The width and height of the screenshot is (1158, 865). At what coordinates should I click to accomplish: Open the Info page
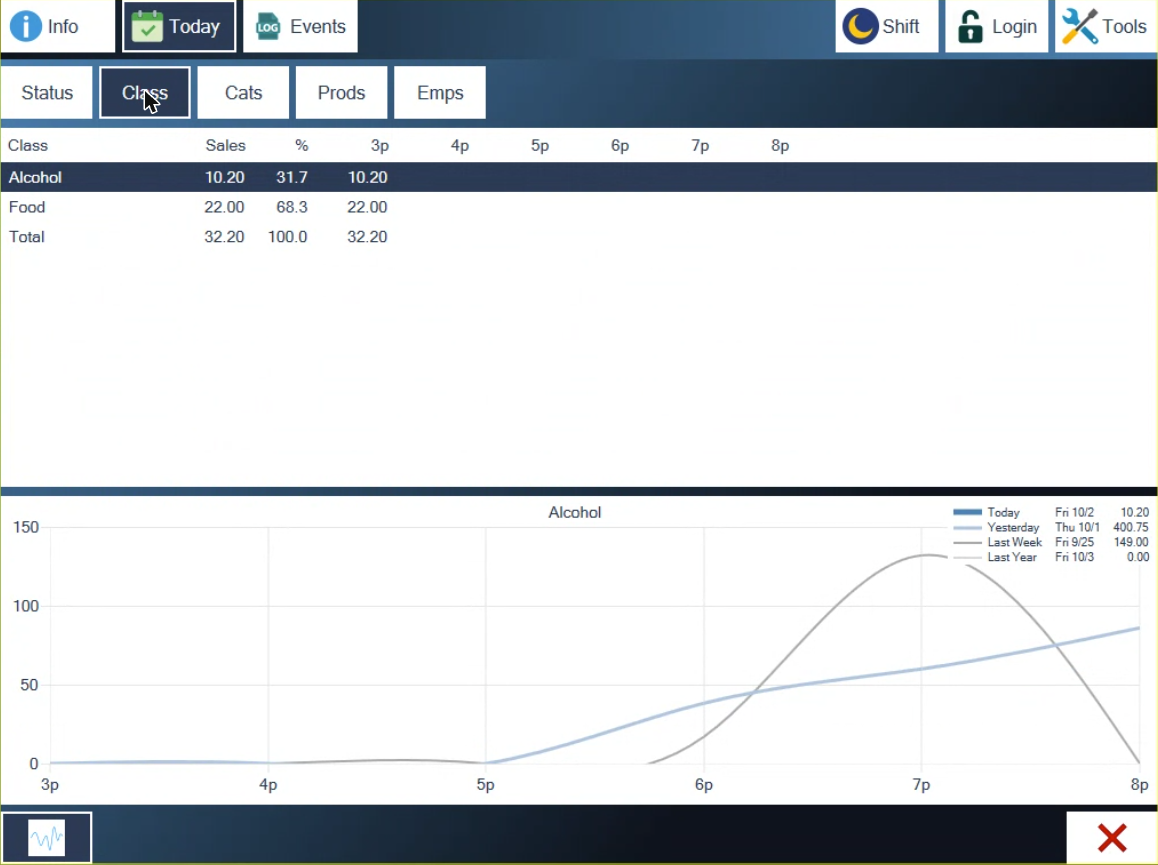58,27
